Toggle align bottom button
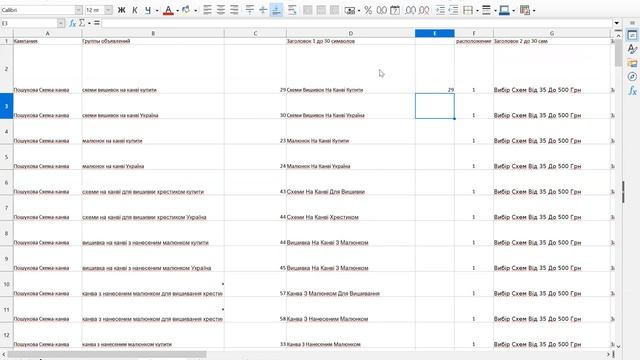This screenshot has height=360, width=640. [x=276, y=10]
